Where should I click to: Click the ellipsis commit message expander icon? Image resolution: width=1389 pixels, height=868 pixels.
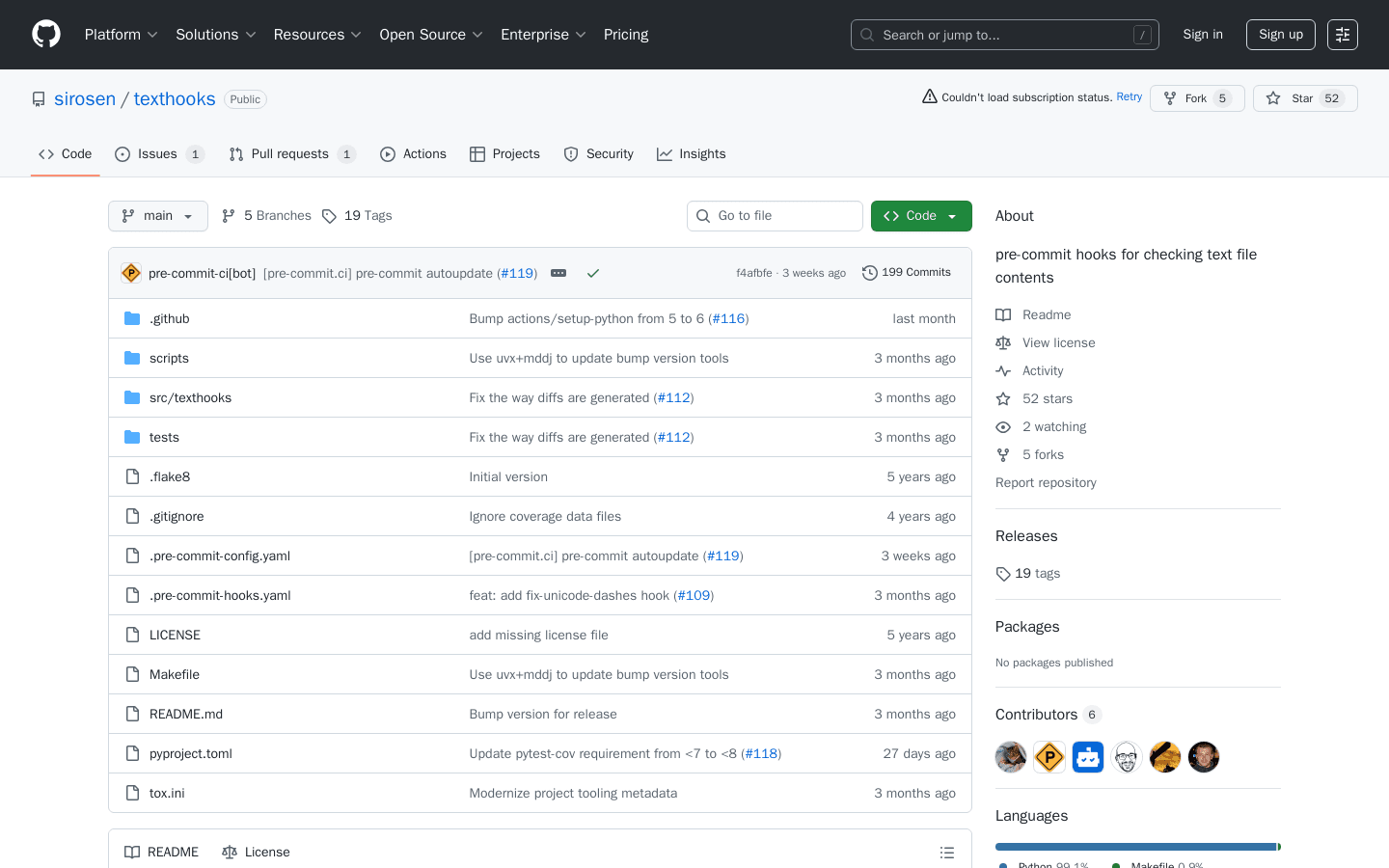558,273
